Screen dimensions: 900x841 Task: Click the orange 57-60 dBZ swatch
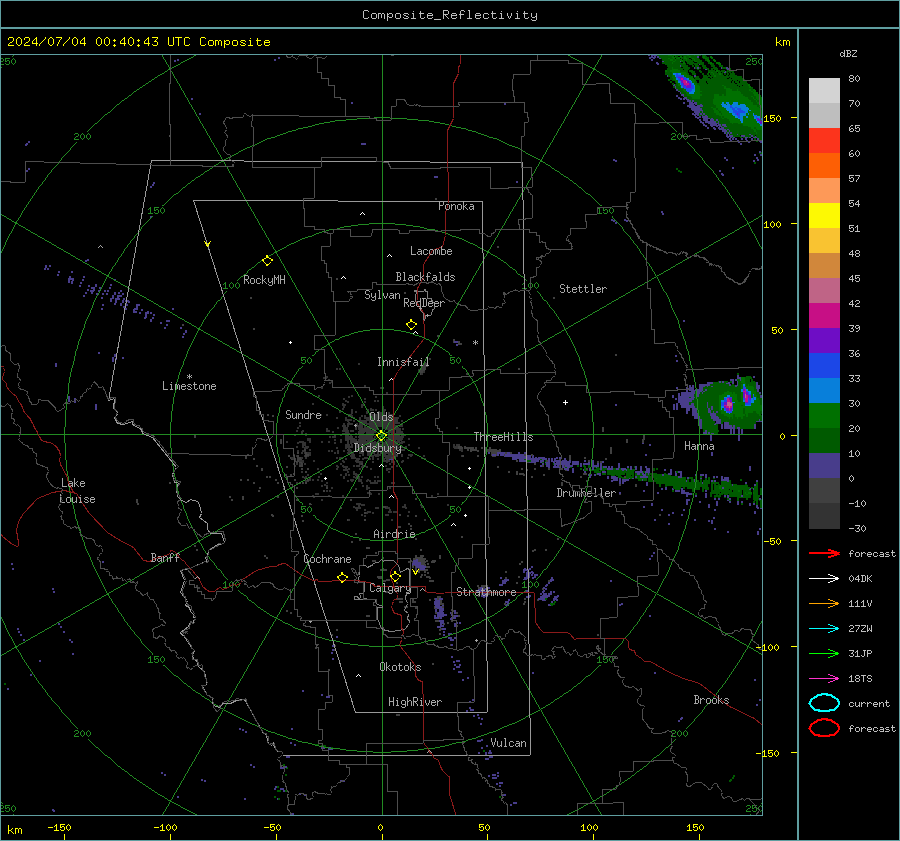pyautogui.click(x=824, y=165)
